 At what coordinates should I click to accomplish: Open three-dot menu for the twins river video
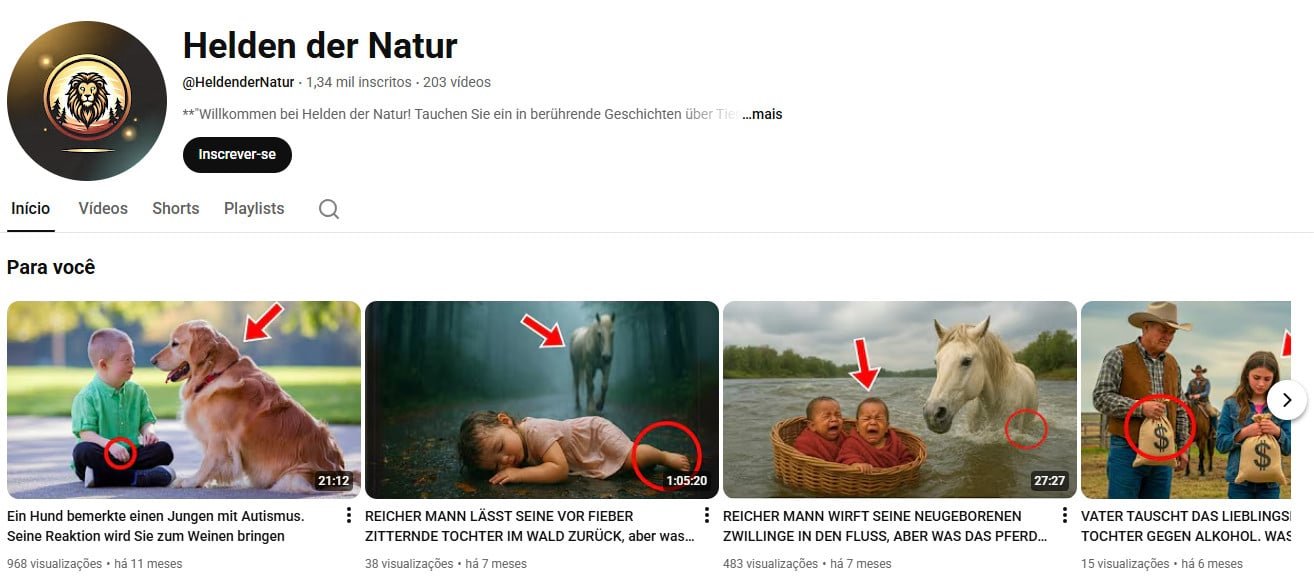click(1065, 516)
